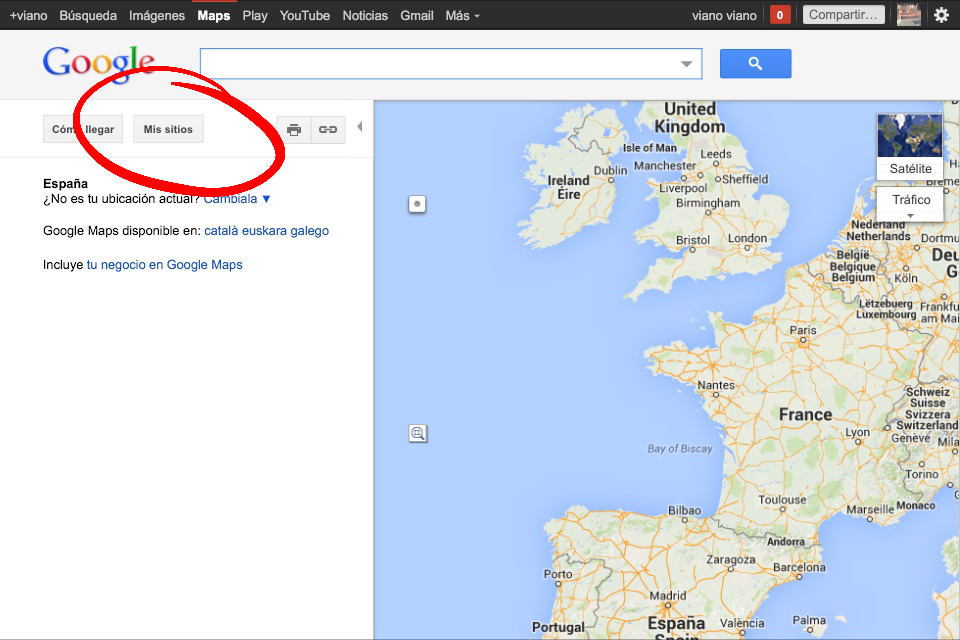The width and height of the screenshot is (960, 640).
Task: Open Noticias in the top bar
Action: pos(365,15)
